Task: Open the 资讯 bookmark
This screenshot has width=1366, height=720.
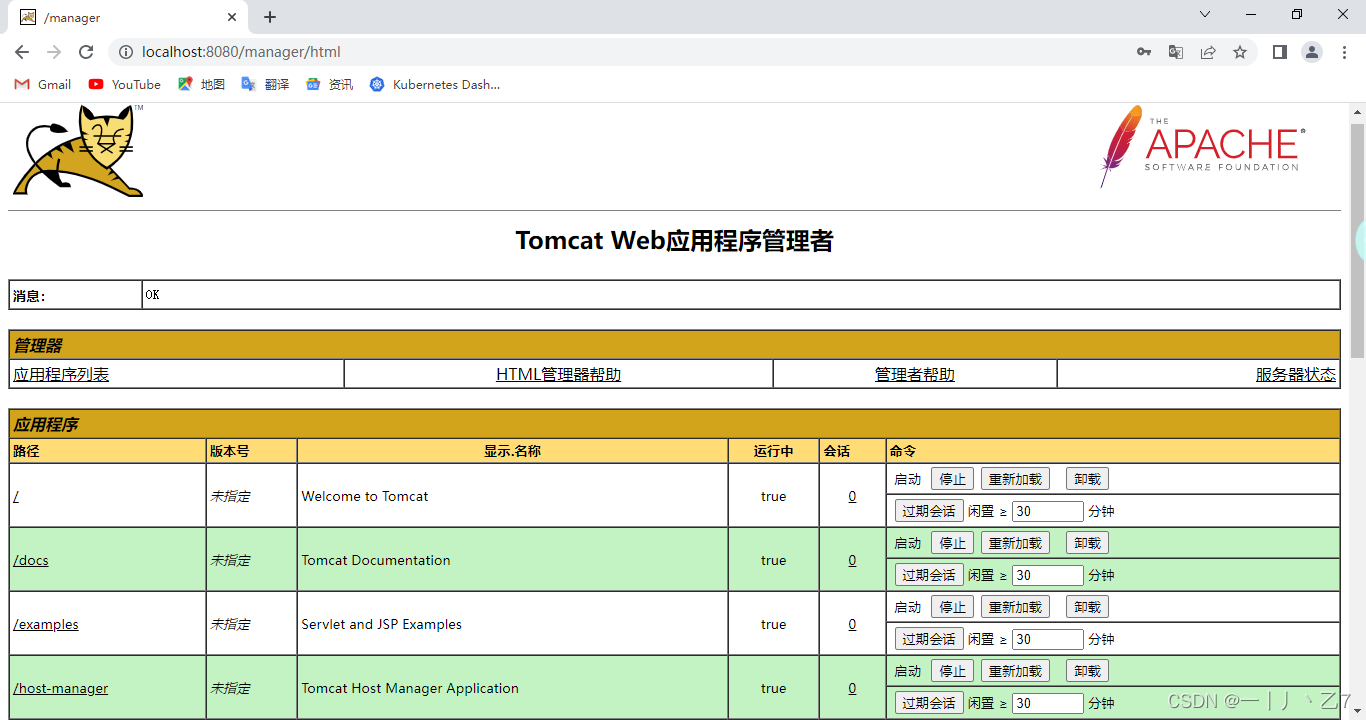Action: pyautogui.click(x=329, y=85)
